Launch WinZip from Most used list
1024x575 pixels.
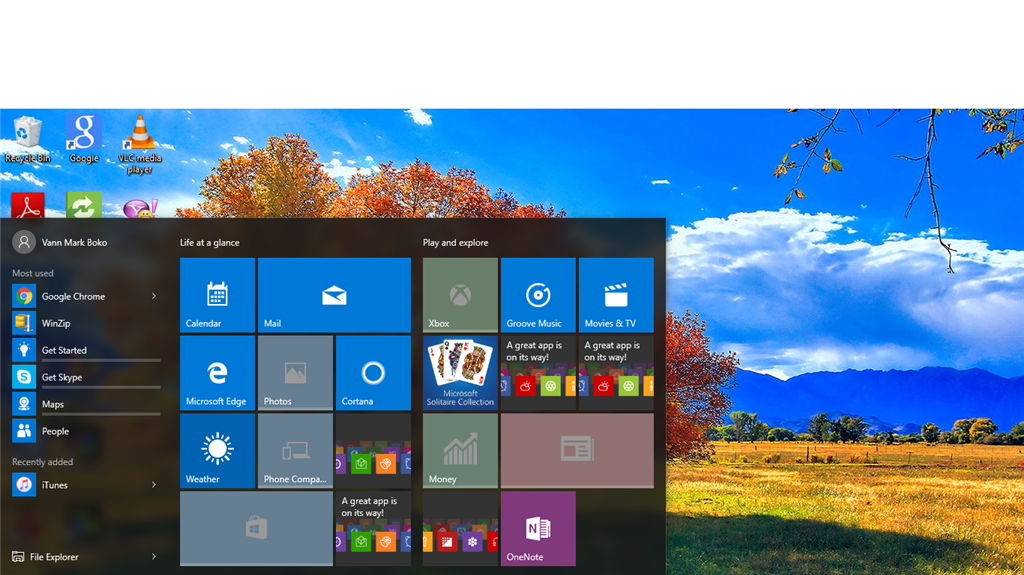(86, 323)
